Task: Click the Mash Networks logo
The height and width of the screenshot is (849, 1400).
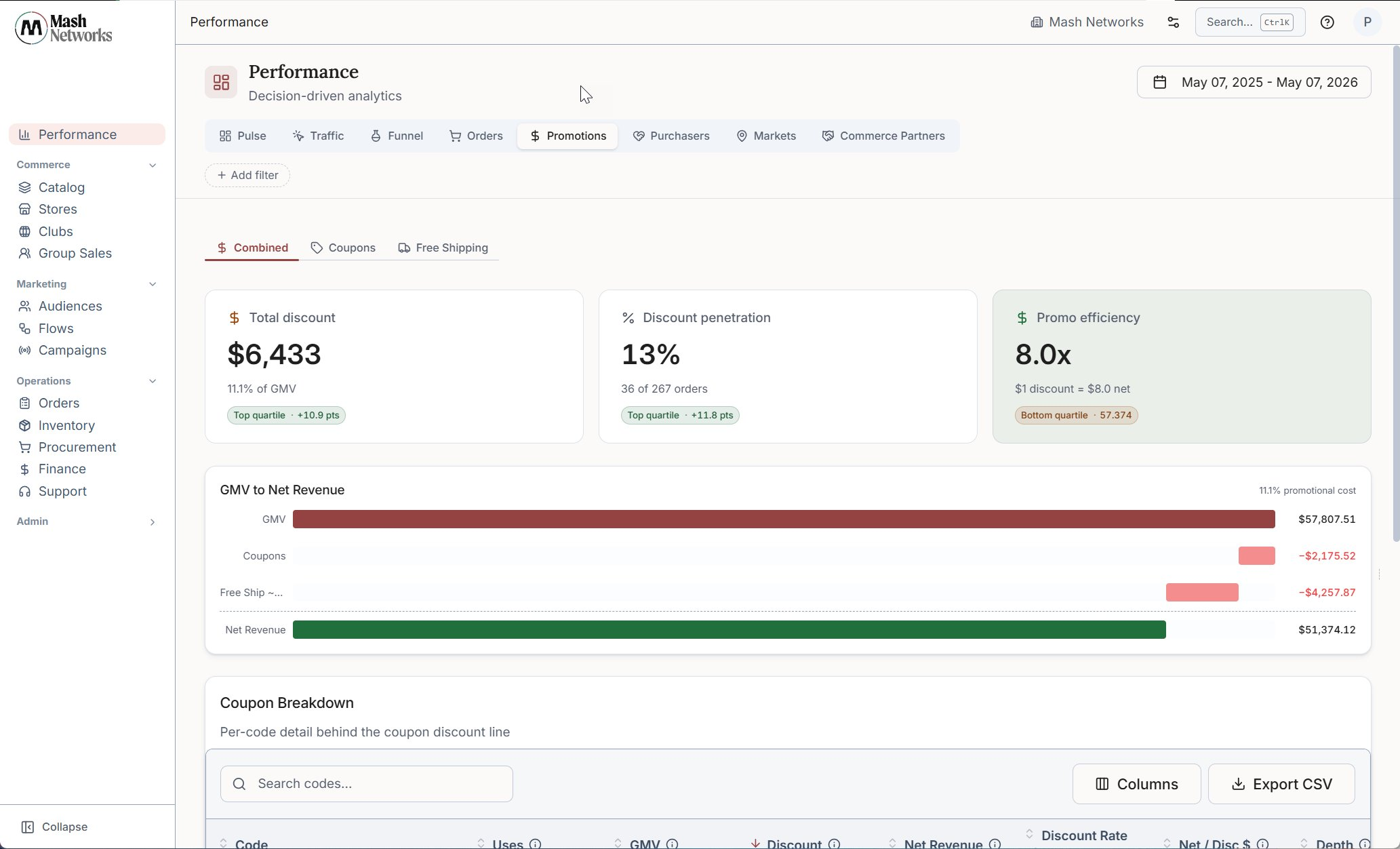Action: pos(64,28)
